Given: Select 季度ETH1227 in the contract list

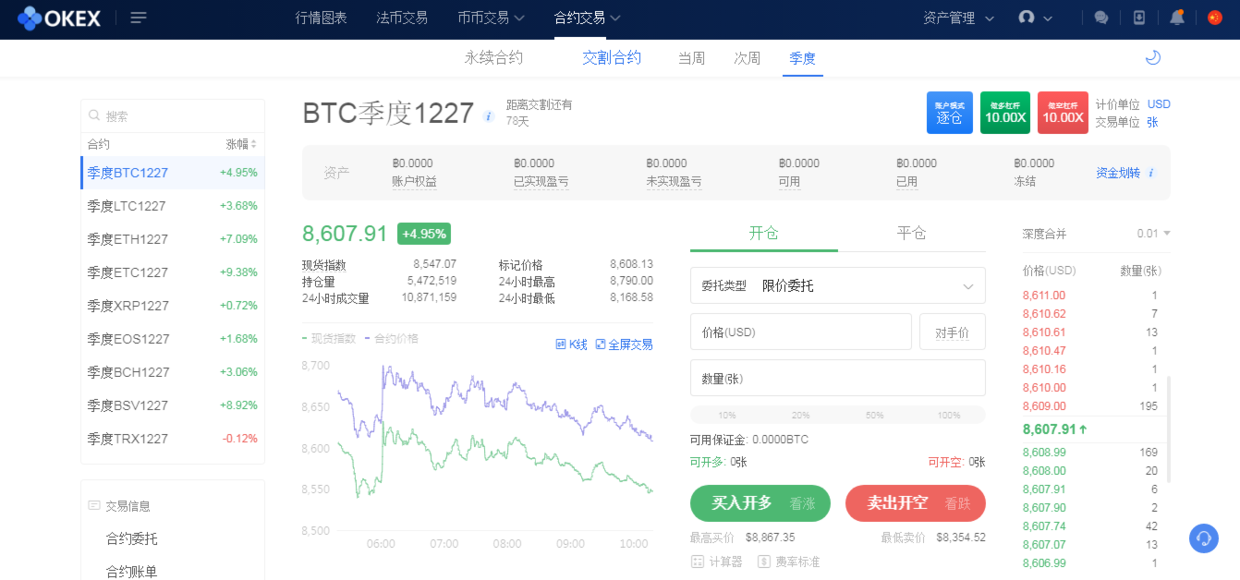Looking at the screenshot, I should click(172, 239).
